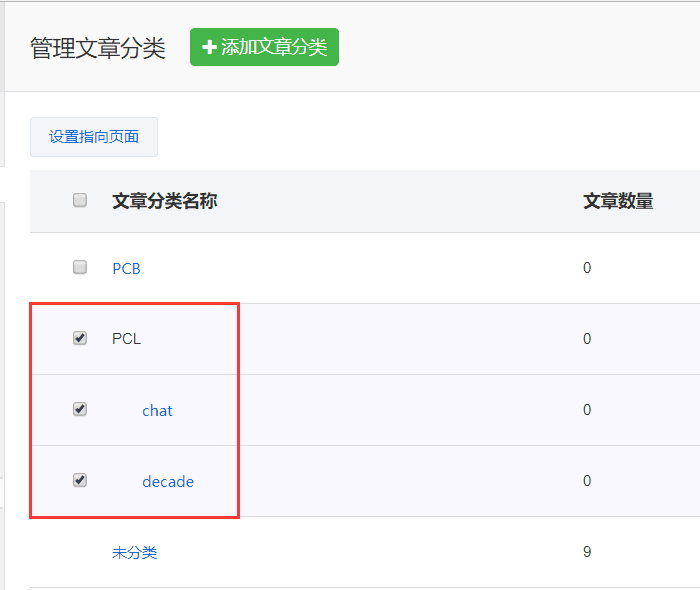Click the article count for PCL
The width and height of the screenshot is (700, 590).
pos(587,339)
